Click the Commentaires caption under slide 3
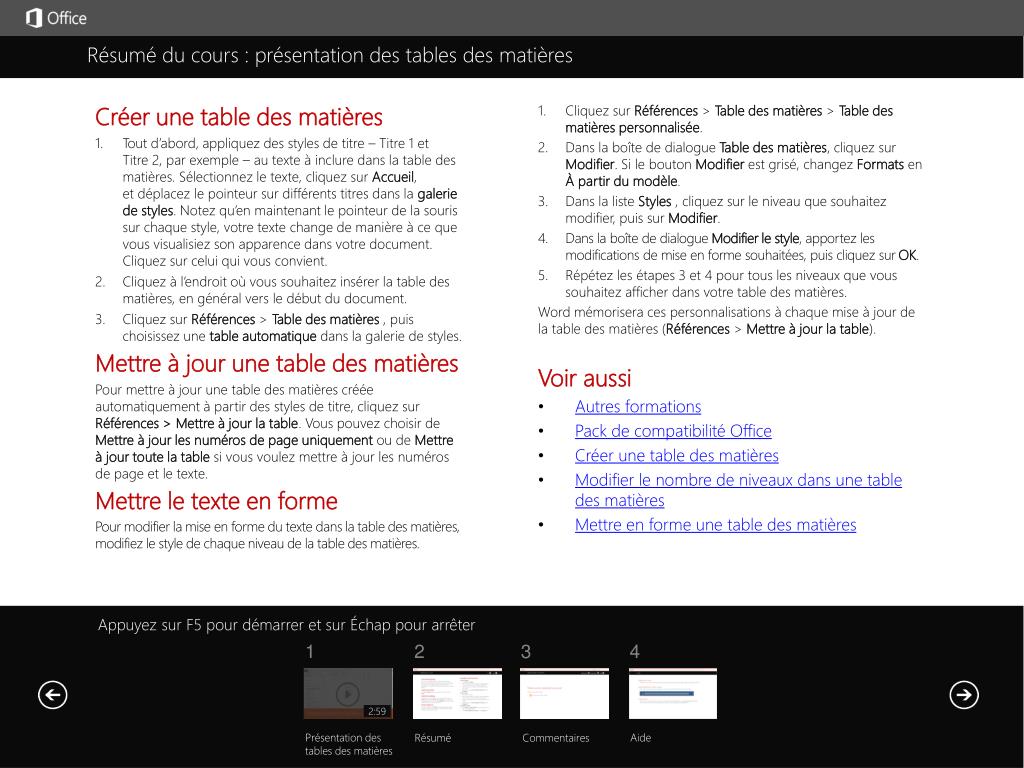The width and height of the screenshot is (1024, 768). (555, 737)
